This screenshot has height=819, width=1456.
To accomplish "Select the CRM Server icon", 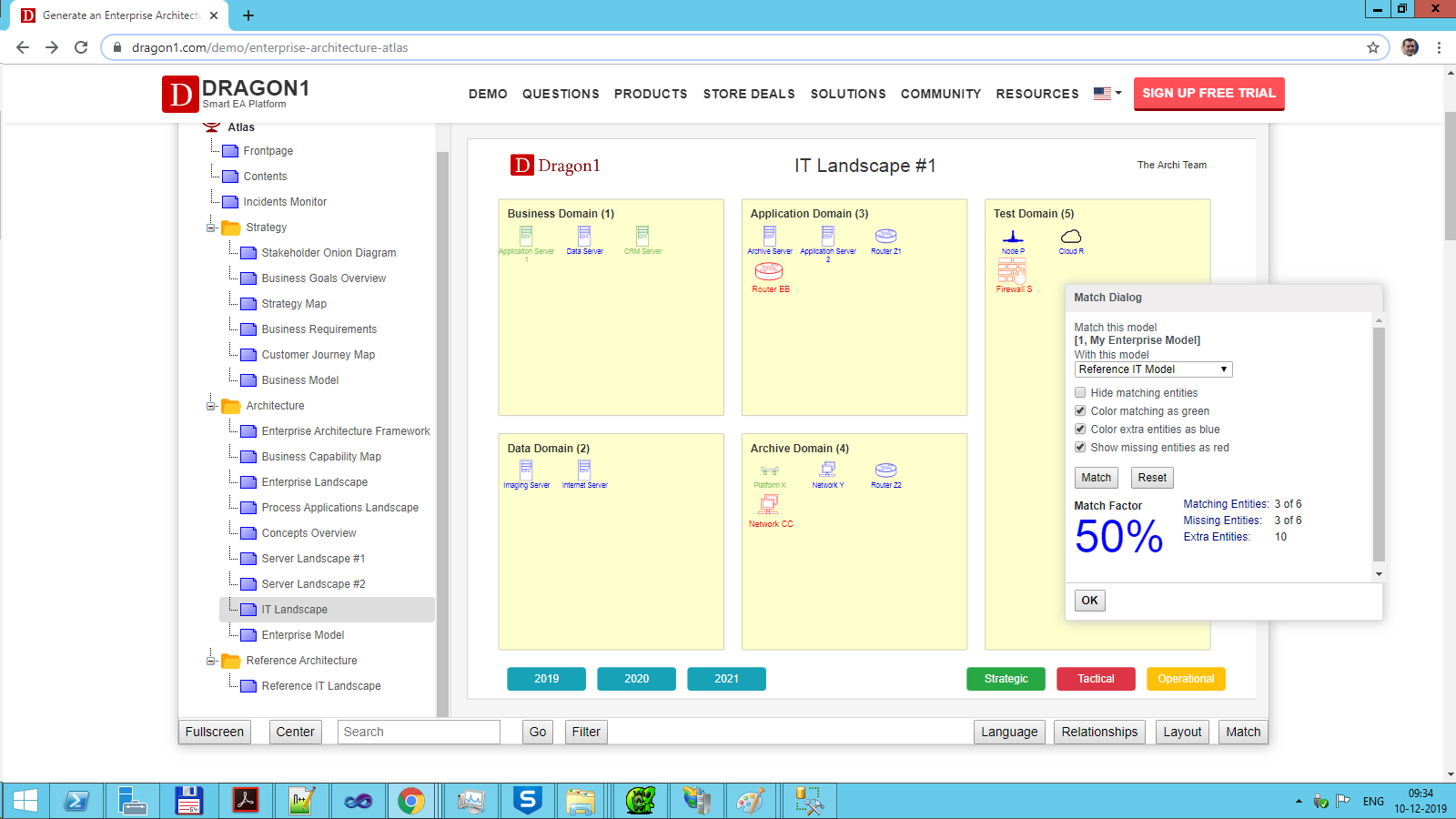I will click(x=642, y=237).
